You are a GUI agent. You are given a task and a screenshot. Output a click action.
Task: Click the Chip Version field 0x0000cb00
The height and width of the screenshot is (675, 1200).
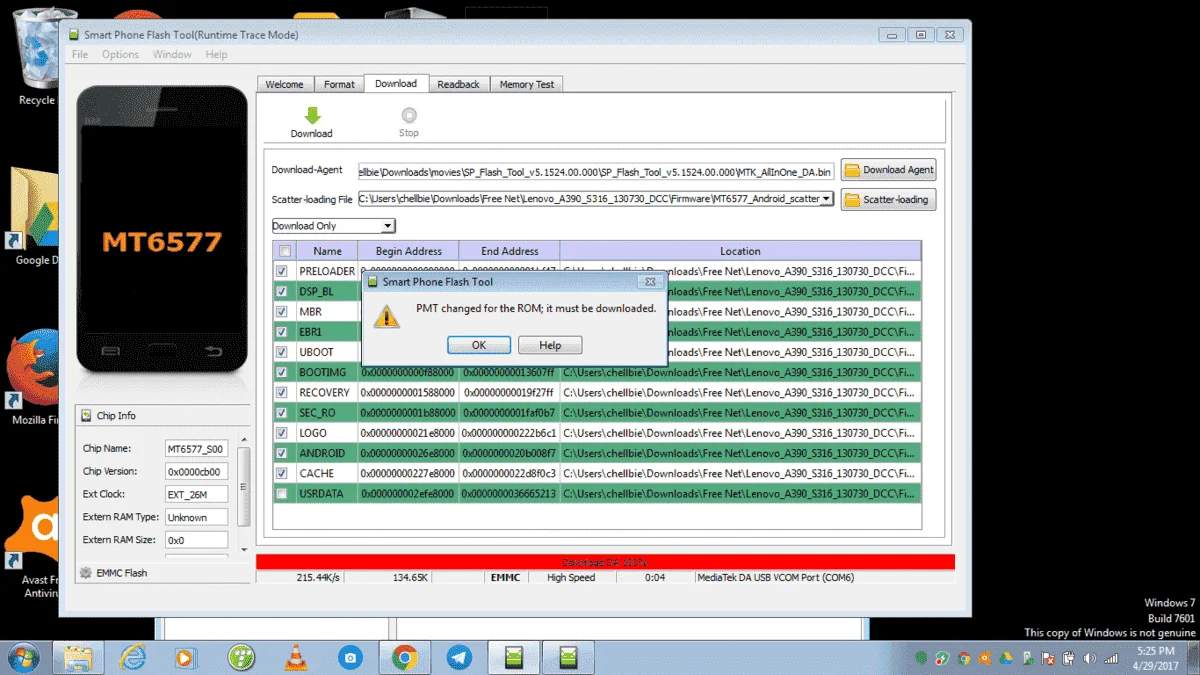(x=196, y=472)
